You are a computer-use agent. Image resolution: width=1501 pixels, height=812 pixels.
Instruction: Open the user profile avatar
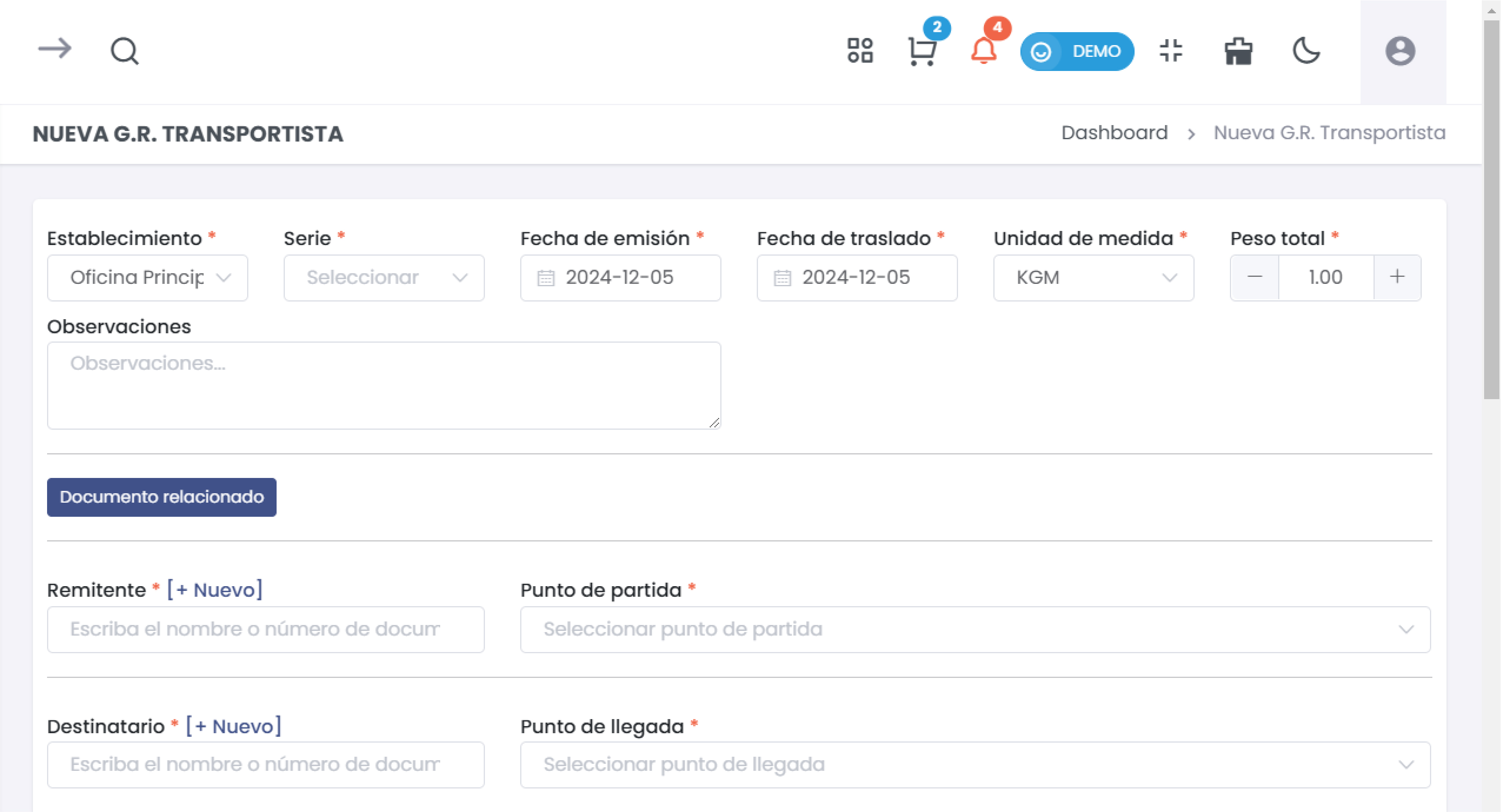tap(1400, 51)
